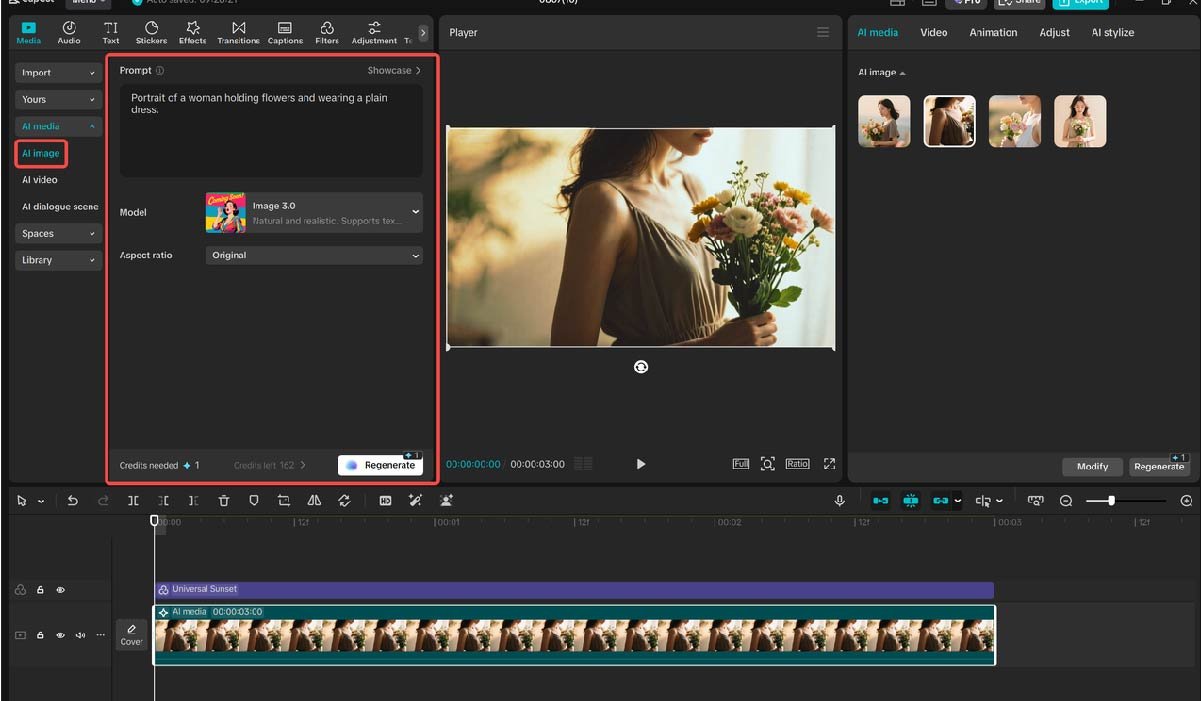Toggle auto snapping on the timeline
1201x701 pixels.
[911, 501]
